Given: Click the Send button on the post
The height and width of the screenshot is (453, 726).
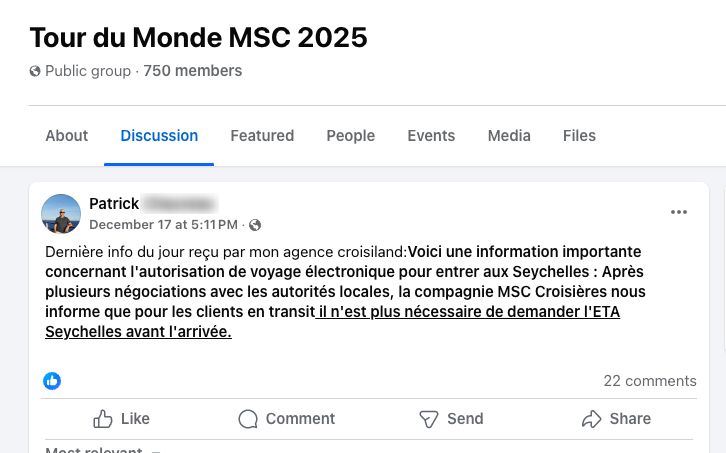Looking at the screenshot, I should pyautogui.click(x=451, y=419).
